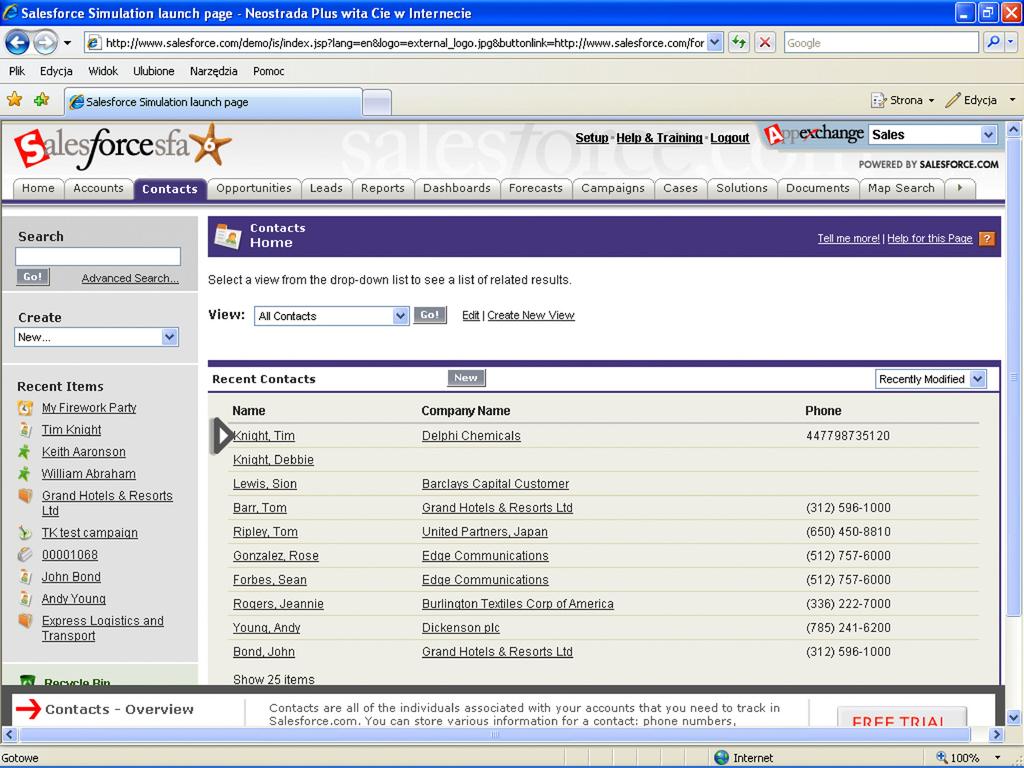Click the case icon beside 00001068
This screenshot has width=1024, height=768.
(x=24, y=554)
